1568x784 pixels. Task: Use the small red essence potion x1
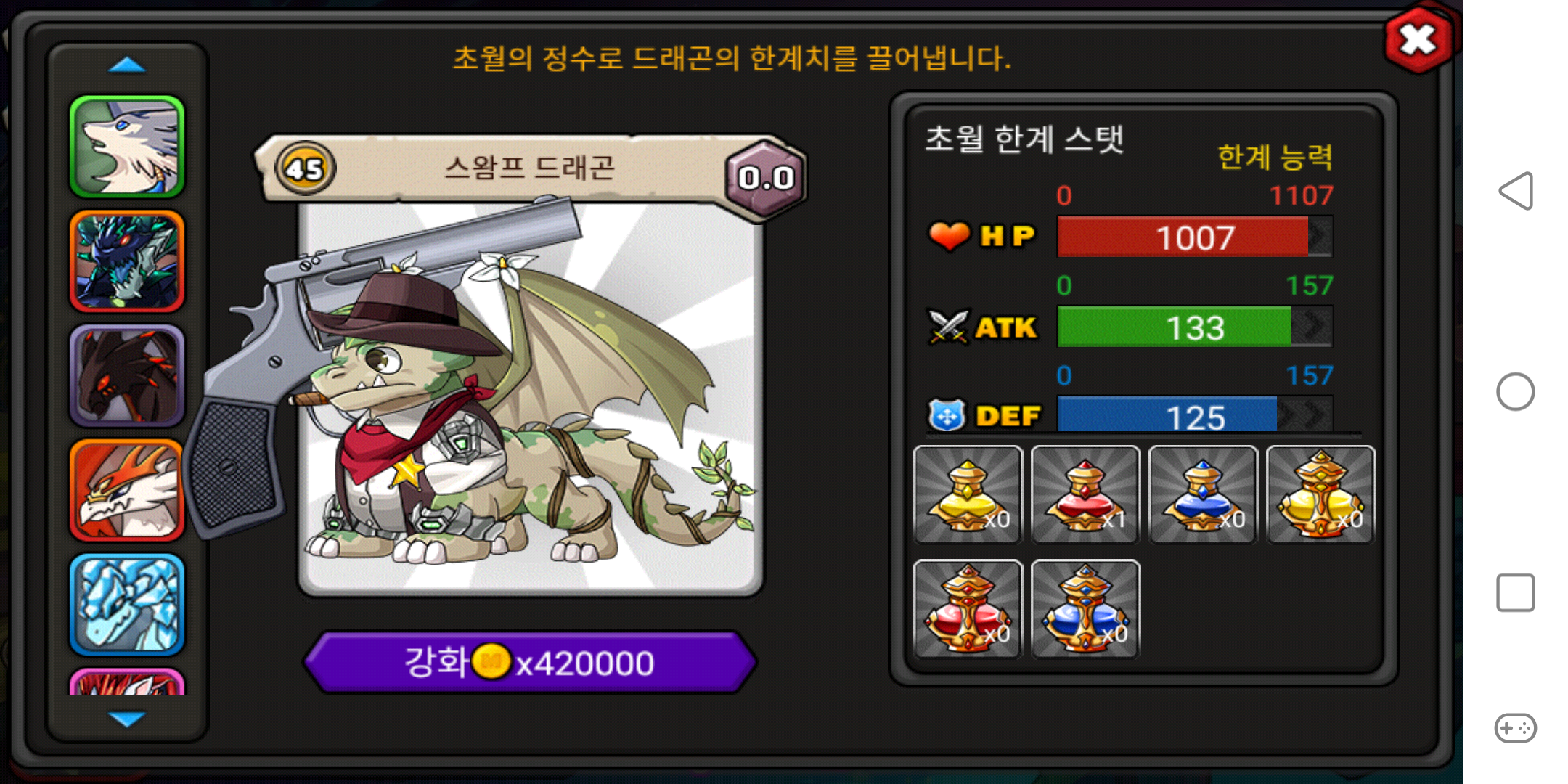point(1085,494)
